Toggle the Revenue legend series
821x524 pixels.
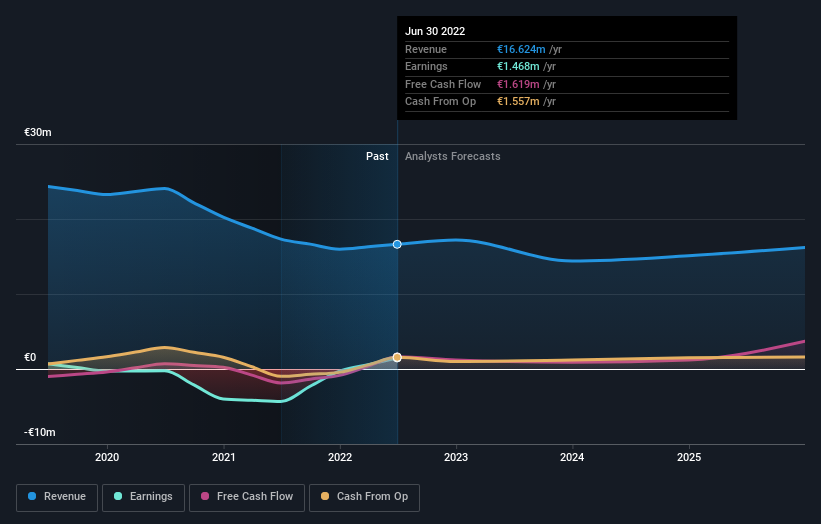57,497
